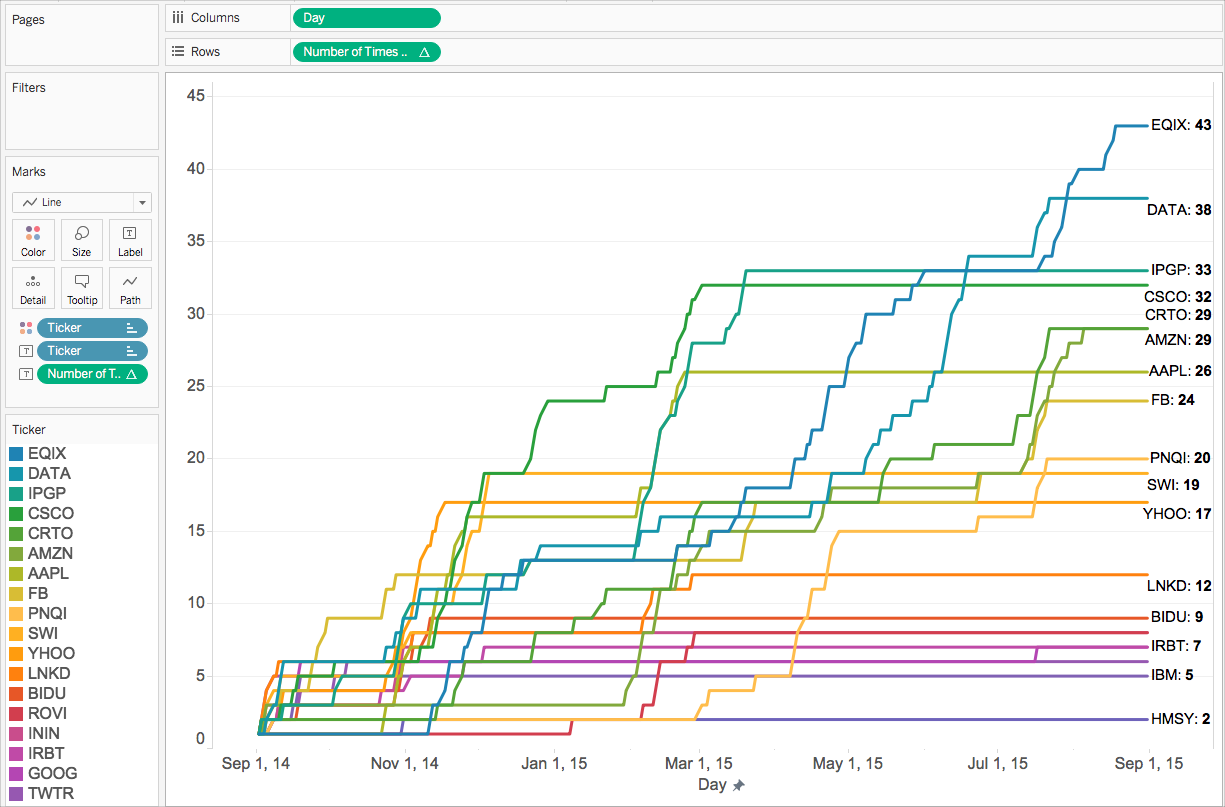
Task: Open the Detail marks card button
Action: coord(33,288)
